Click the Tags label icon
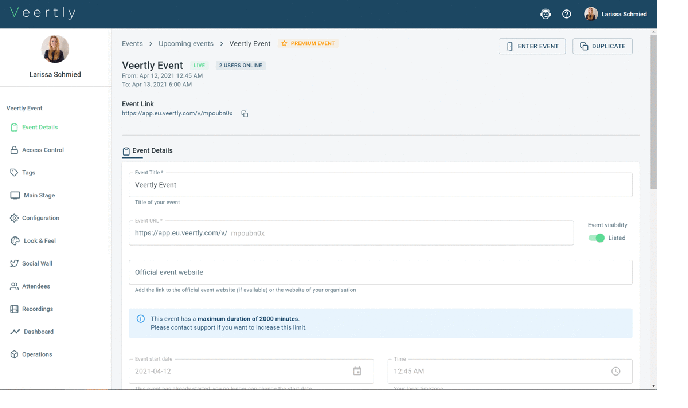 click(x=14, y=172)
